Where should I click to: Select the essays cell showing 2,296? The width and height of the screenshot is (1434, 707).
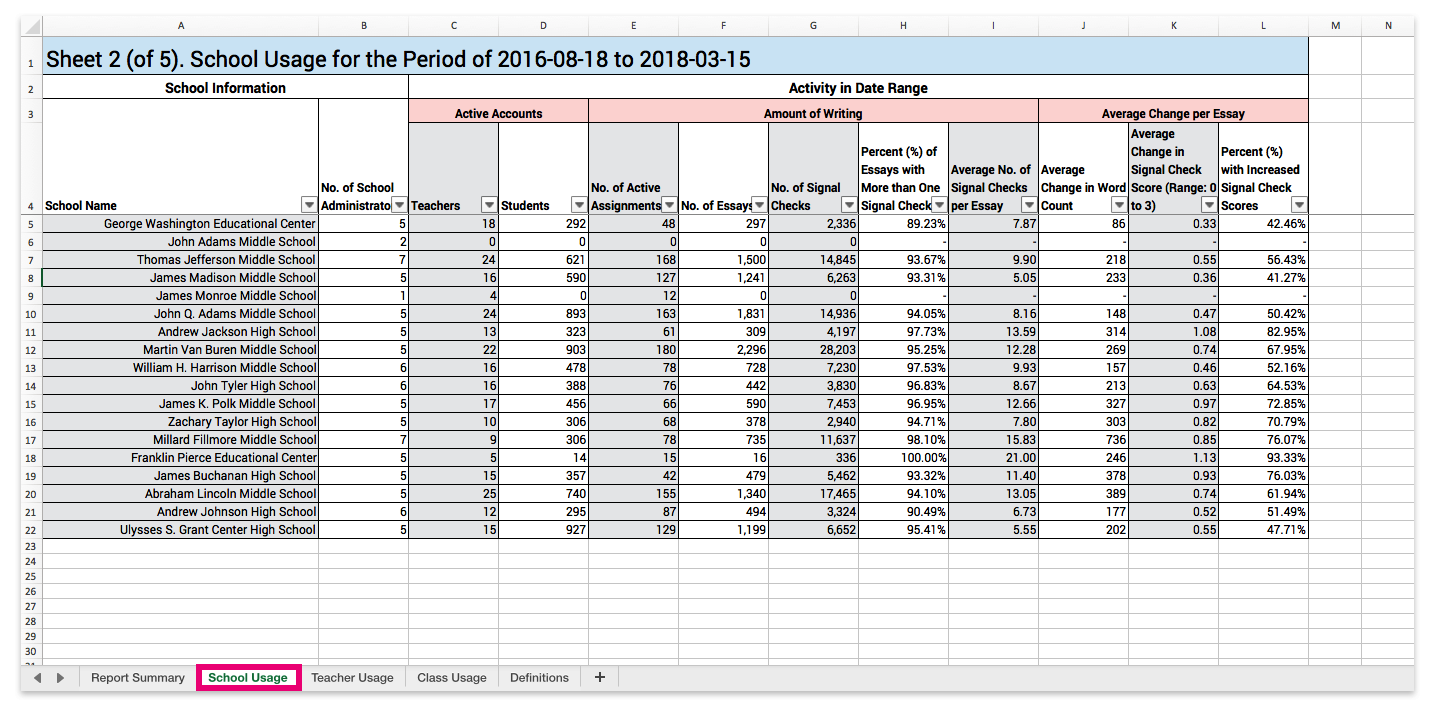click(724, 350)
